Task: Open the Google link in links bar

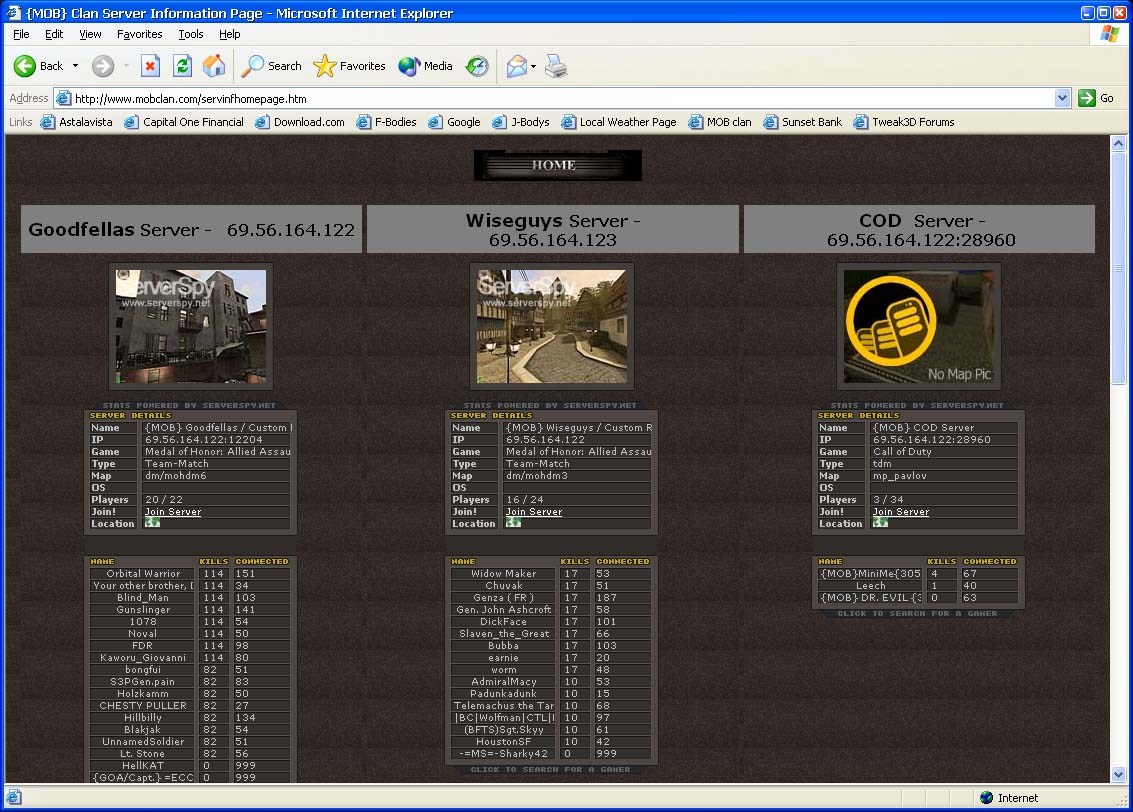Action: tap(455, 122)
